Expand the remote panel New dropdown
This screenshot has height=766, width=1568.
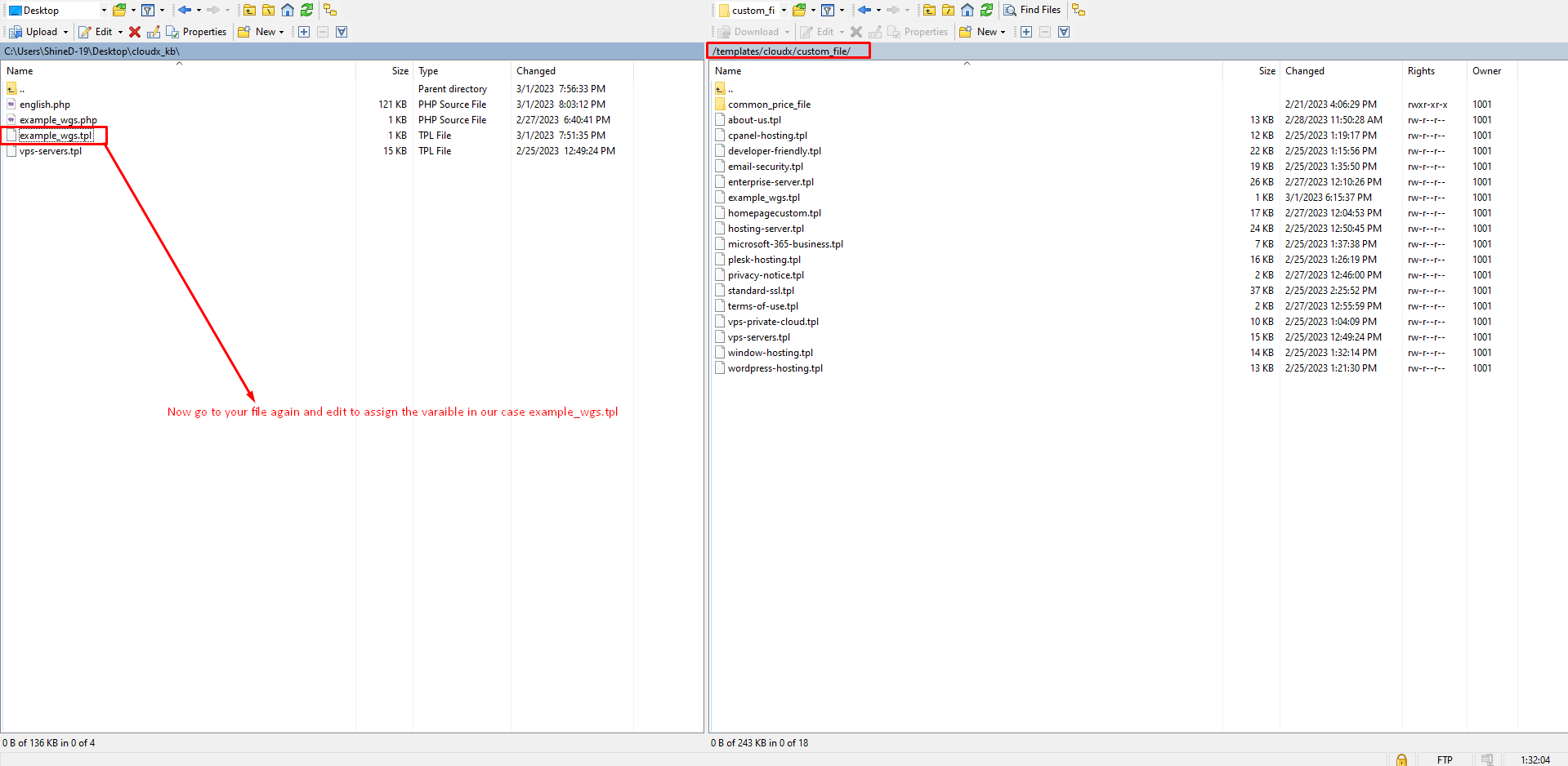pos(1003,32)
